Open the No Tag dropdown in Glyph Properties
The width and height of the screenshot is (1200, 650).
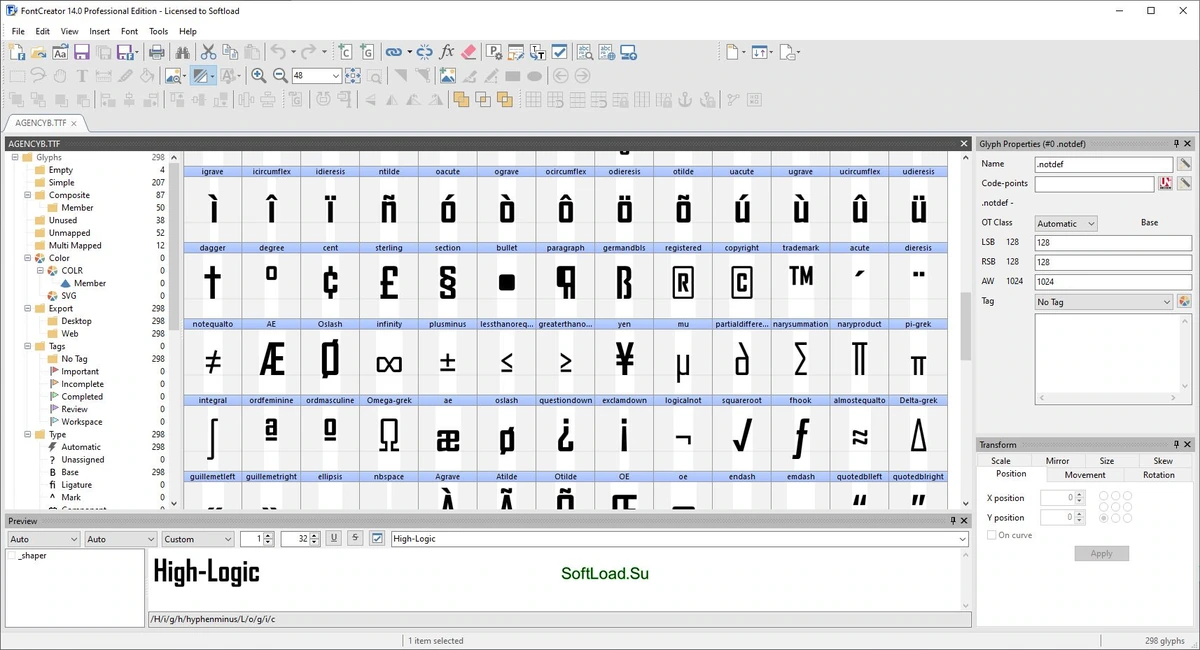(1103, 301)
